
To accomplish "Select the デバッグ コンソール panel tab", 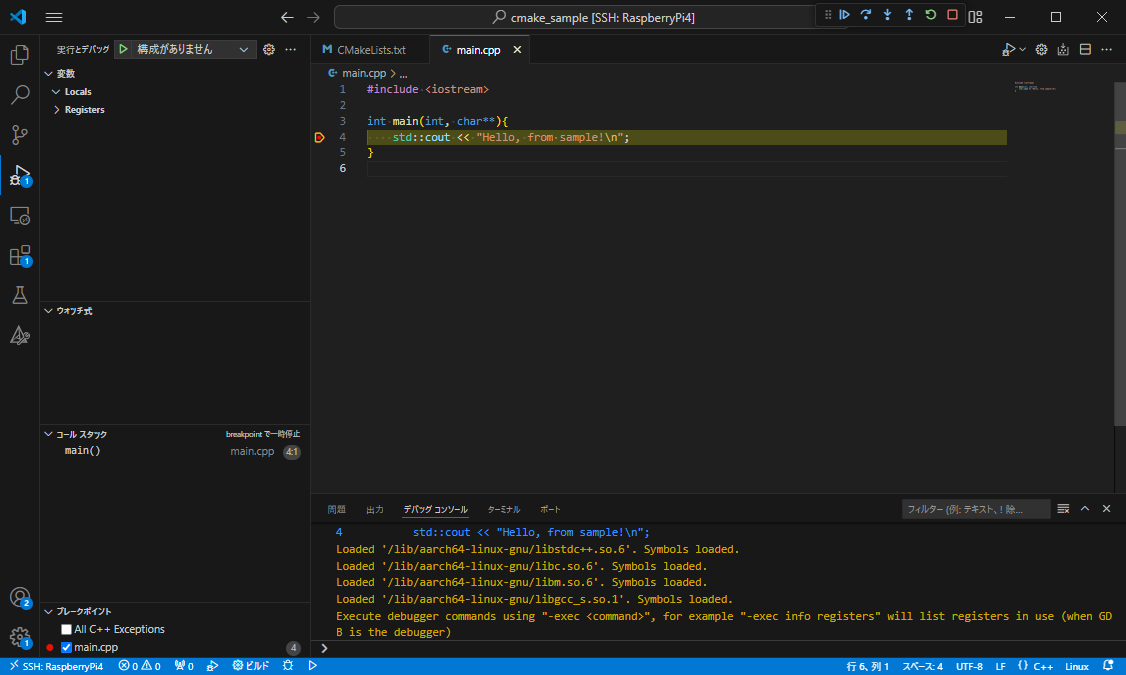I will [435, 509].
